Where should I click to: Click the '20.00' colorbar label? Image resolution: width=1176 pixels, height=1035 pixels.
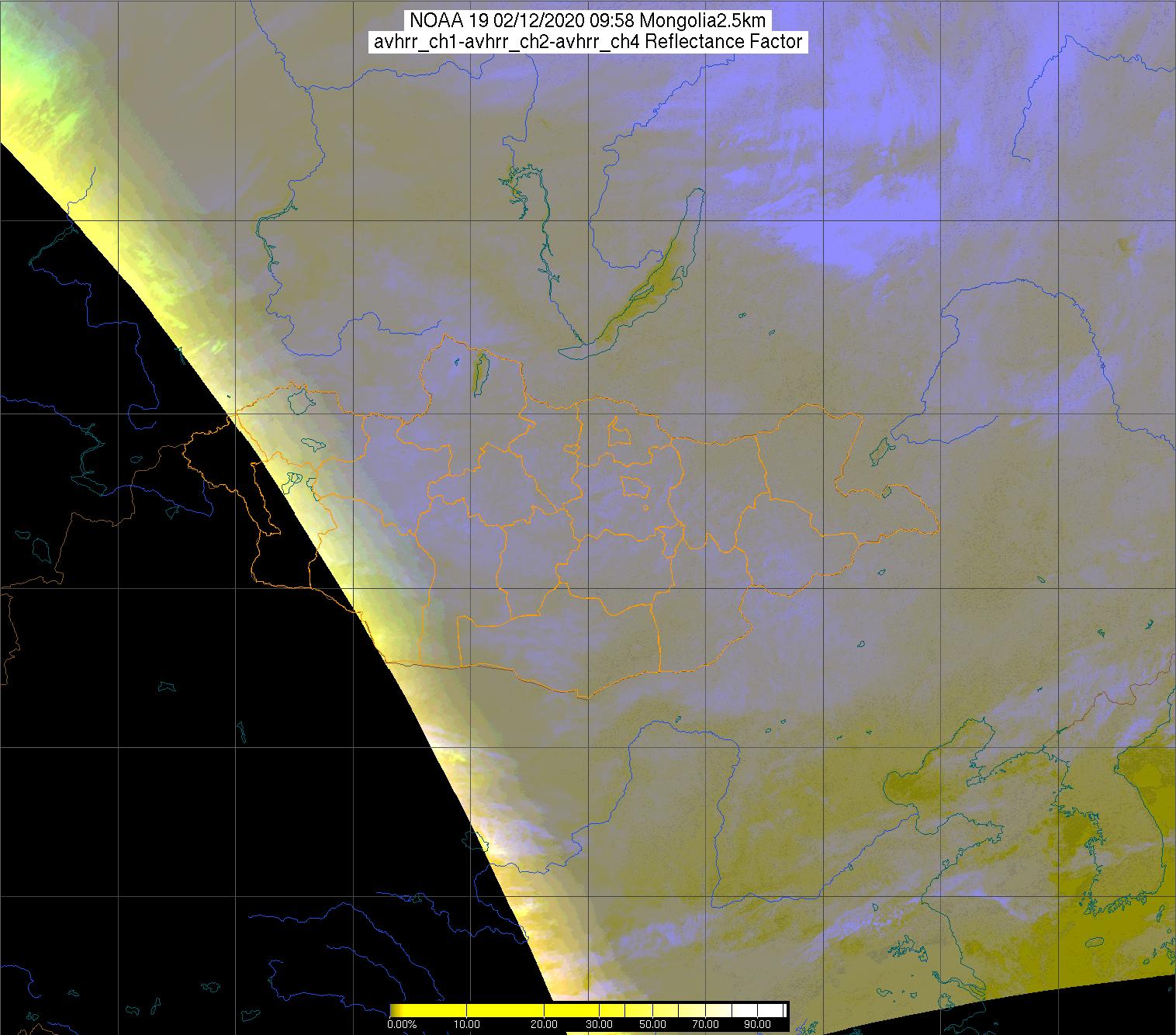[544, 1025]
